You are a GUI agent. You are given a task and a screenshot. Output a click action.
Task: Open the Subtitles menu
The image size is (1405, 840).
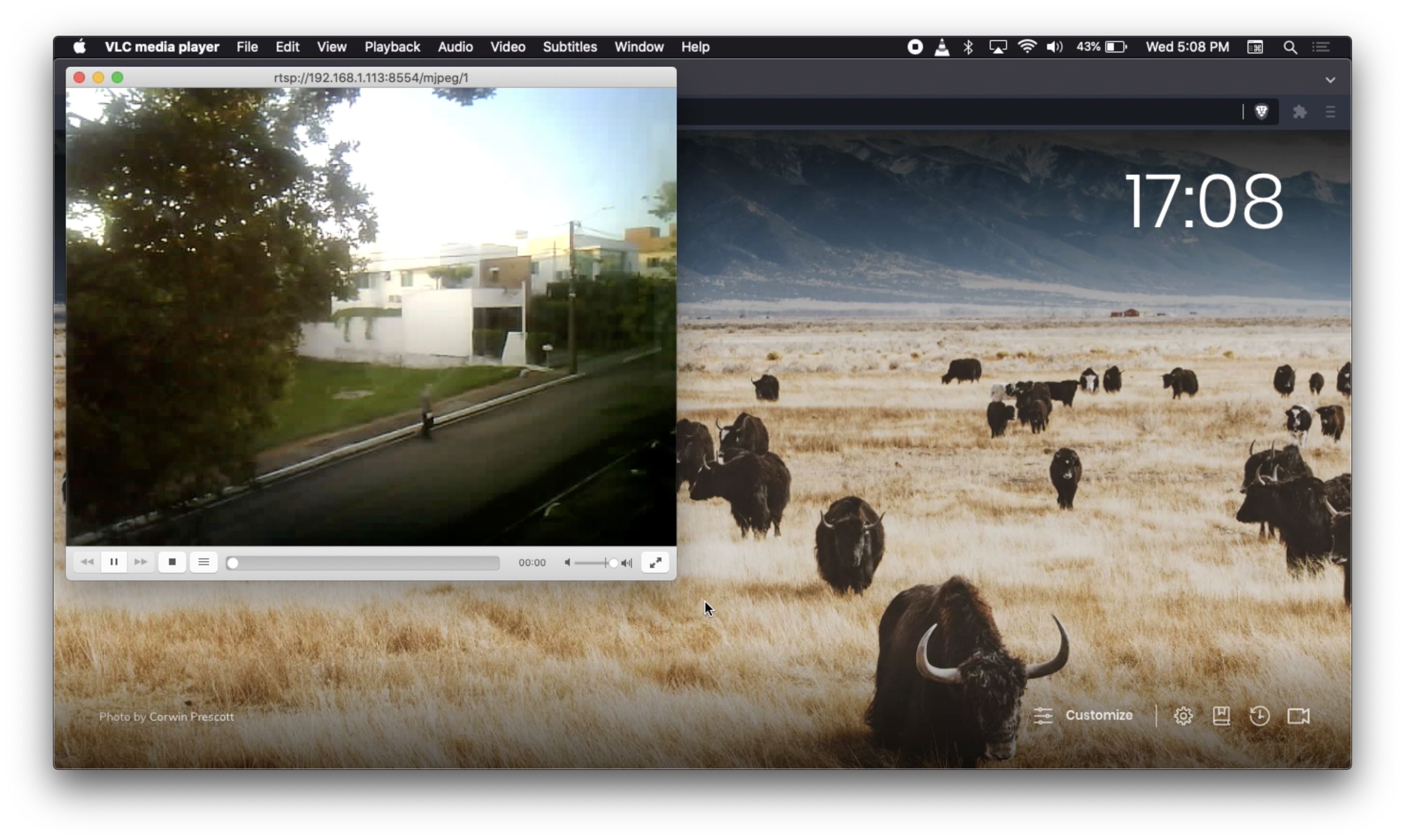point(570,47)
